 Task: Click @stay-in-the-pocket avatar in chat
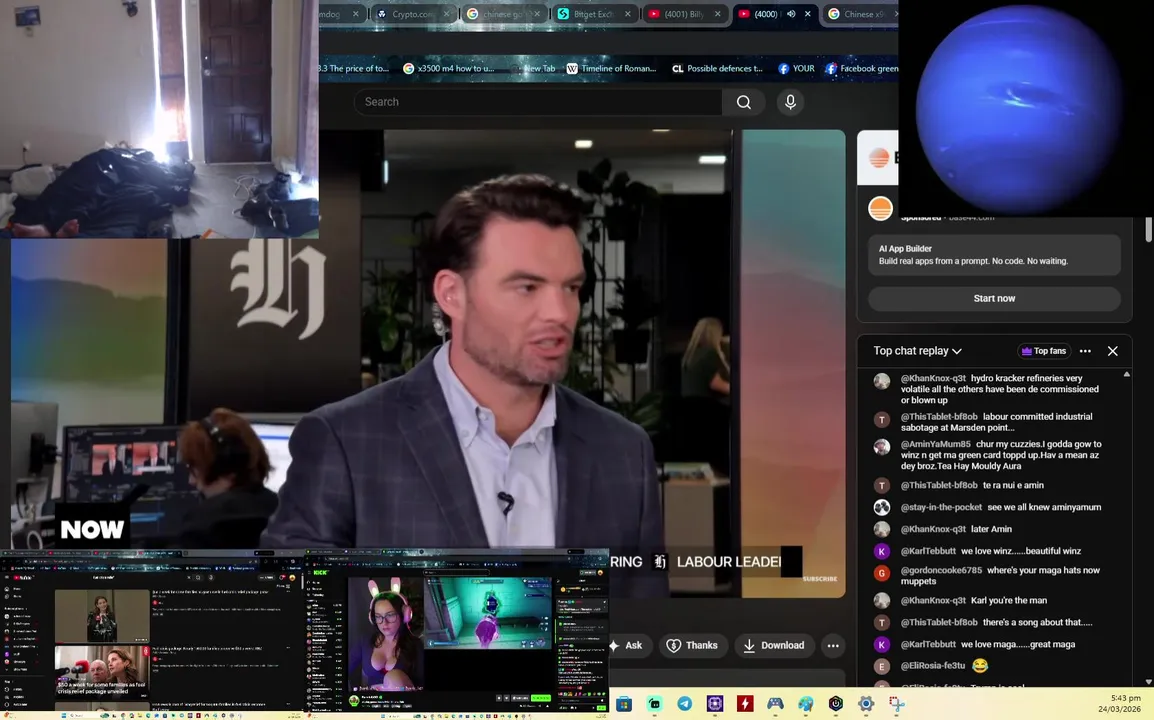[882, 507]
